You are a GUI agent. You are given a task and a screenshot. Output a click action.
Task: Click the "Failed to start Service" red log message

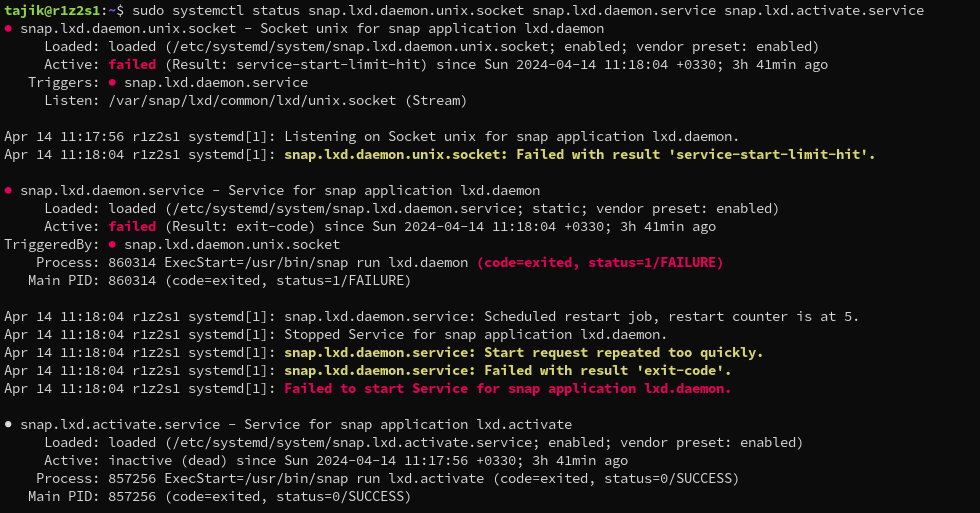pos(508,389)
